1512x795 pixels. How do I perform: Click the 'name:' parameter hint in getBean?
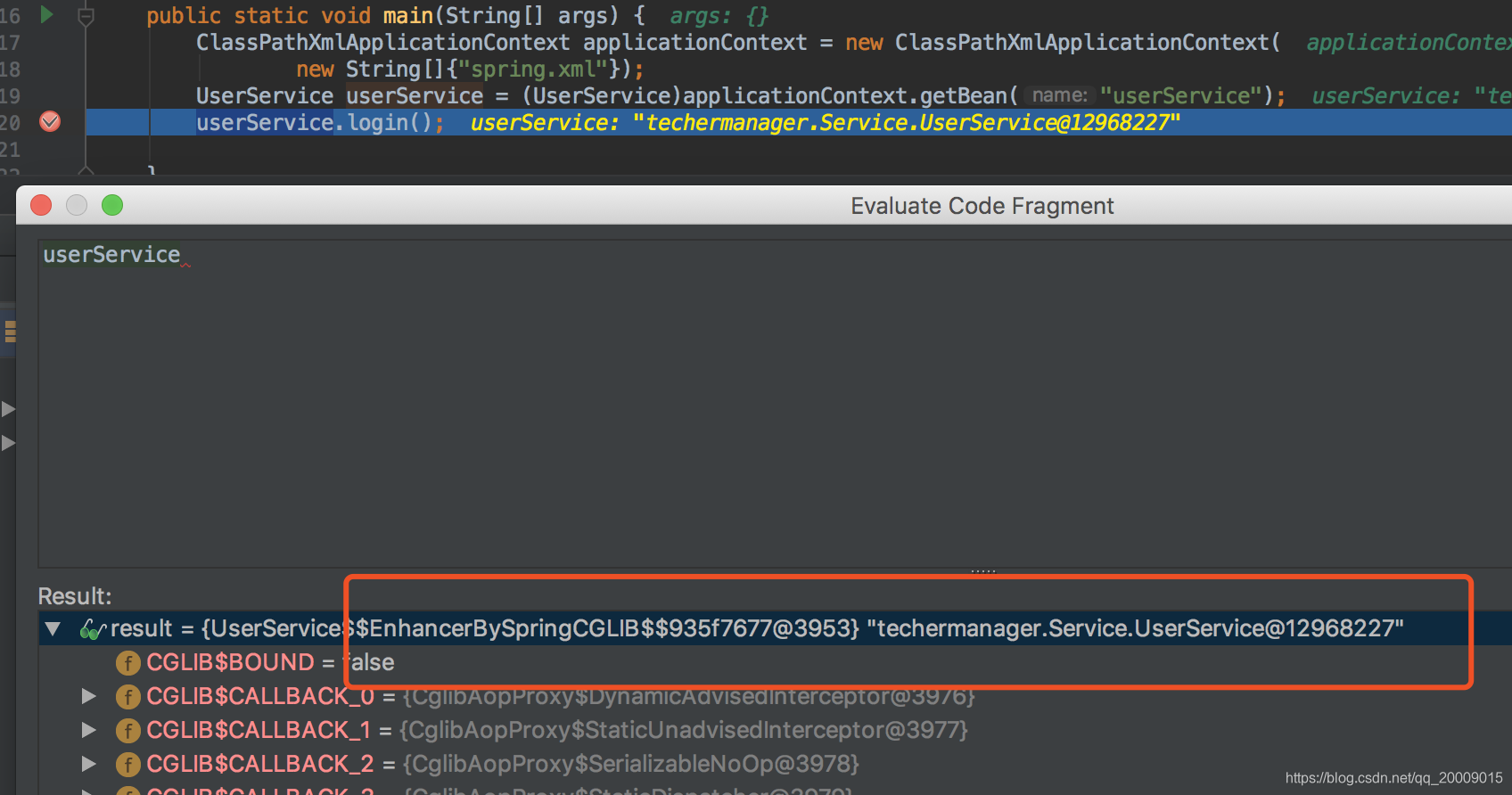click(x=1060, y=95)
